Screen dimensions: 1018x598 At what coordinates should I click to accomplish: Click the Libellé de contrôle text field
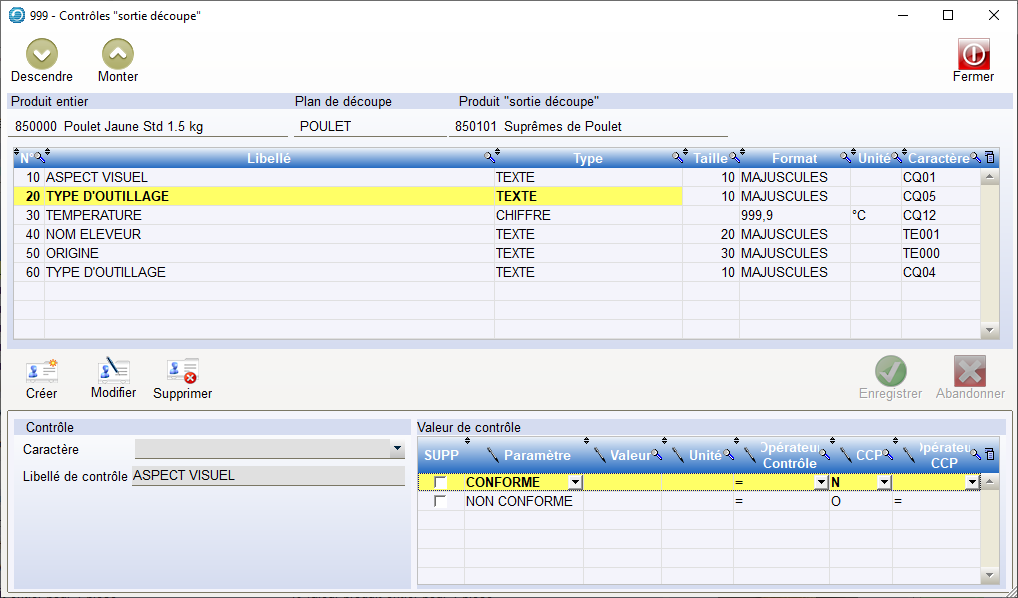tap(267, 476)
